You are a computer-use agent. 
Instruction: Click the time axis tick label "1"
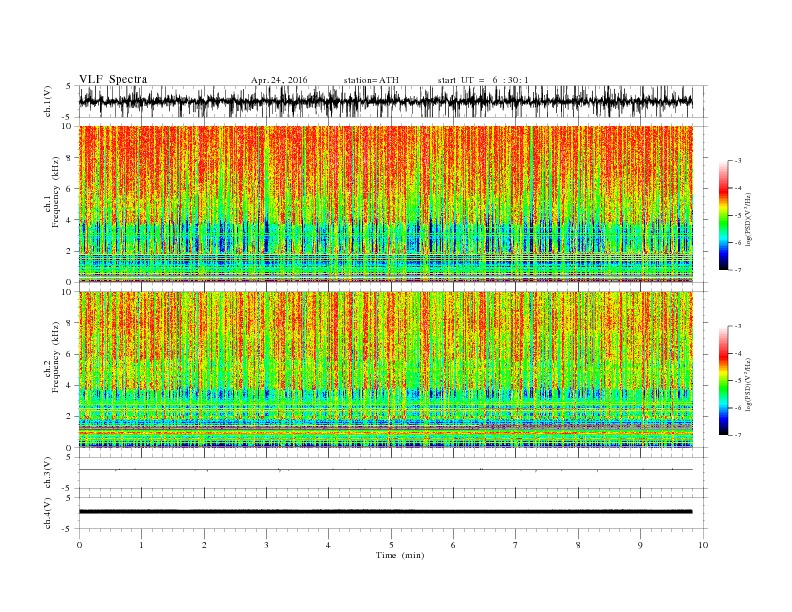pyautogui.click(x=141, y=545)
